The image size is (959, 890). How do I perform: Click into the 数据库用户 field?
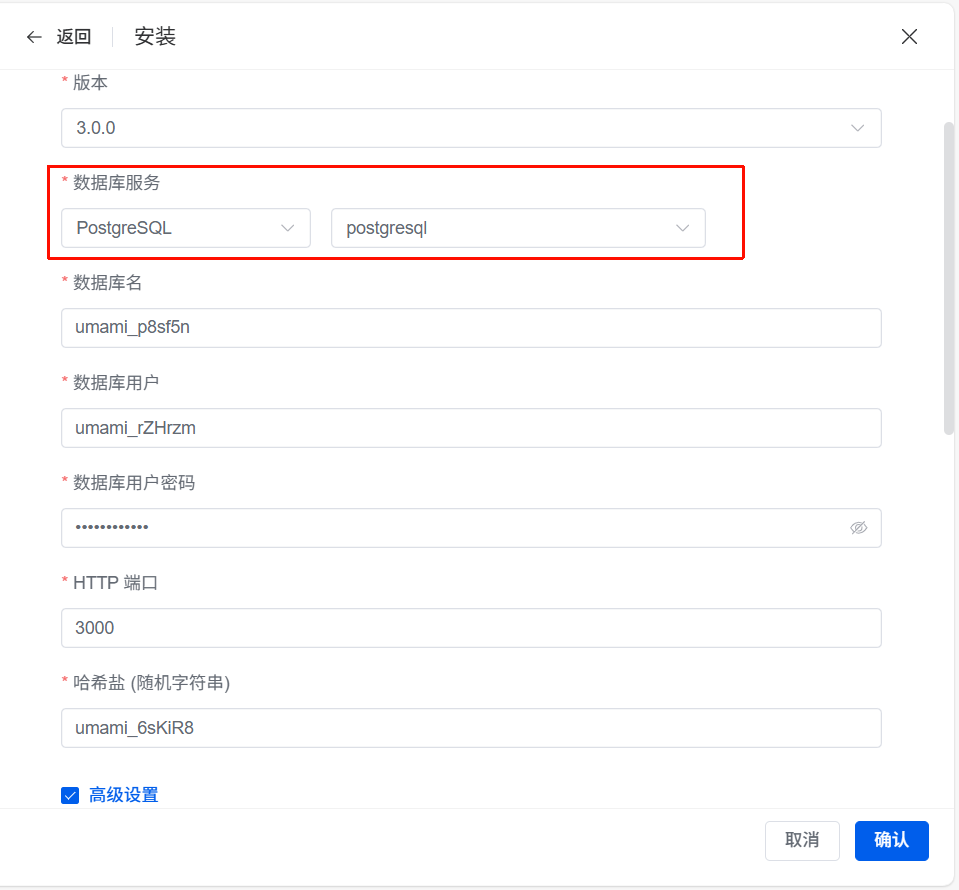(470, 428)
